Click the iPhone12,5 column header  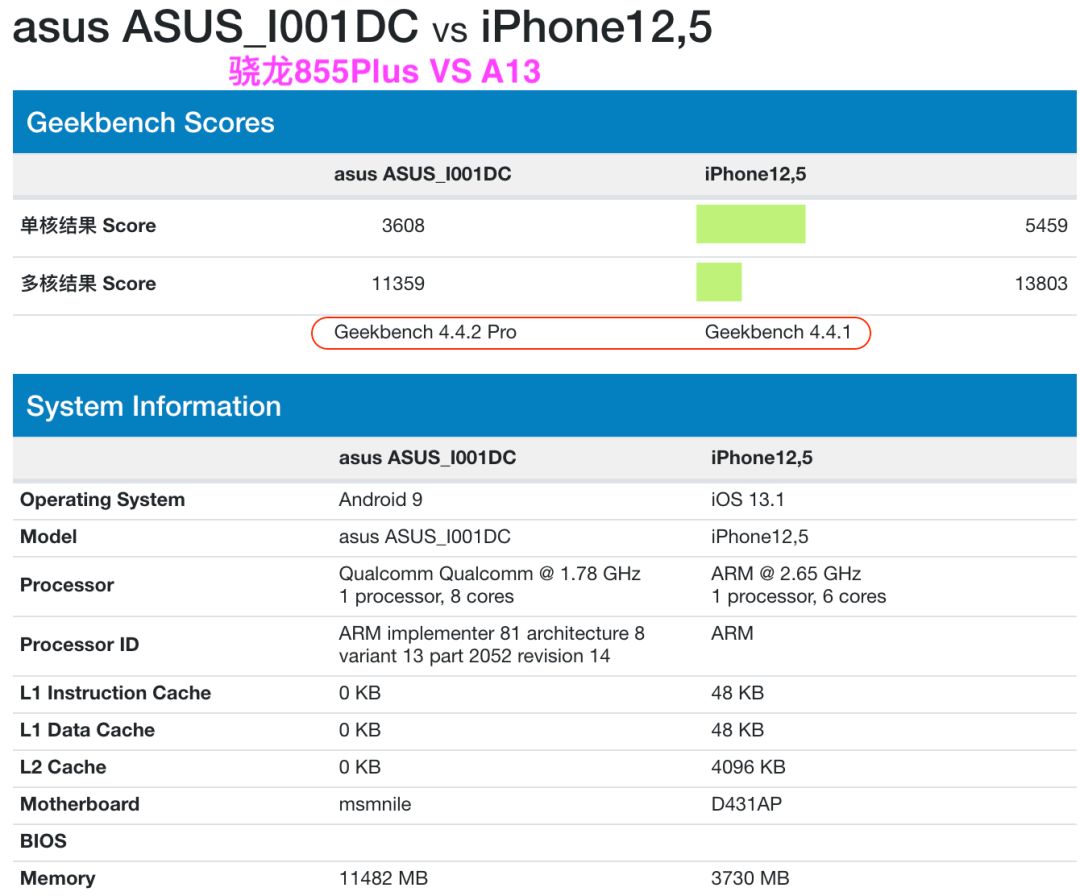pos(755,173)
